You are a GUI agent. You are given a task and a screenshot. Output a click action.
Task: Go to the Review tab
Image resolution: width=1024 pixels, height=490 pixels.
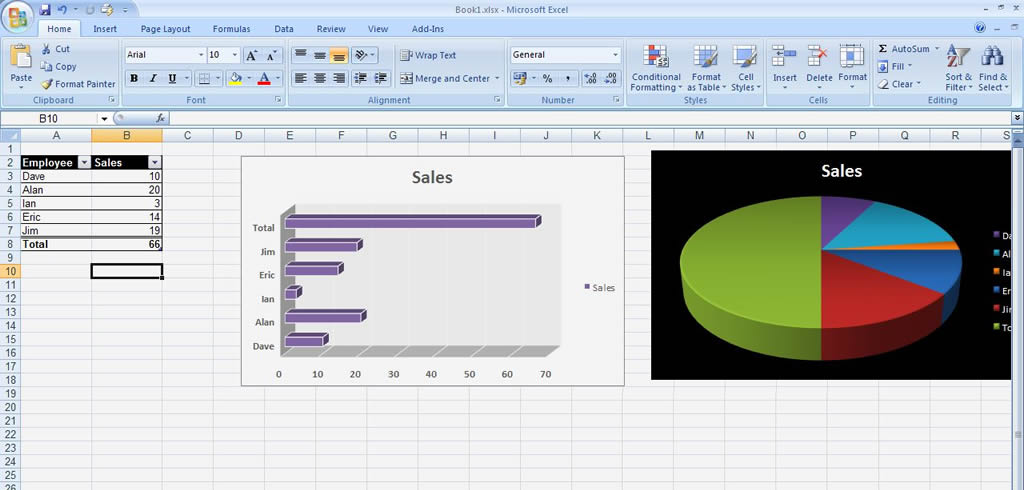(331, 29)
